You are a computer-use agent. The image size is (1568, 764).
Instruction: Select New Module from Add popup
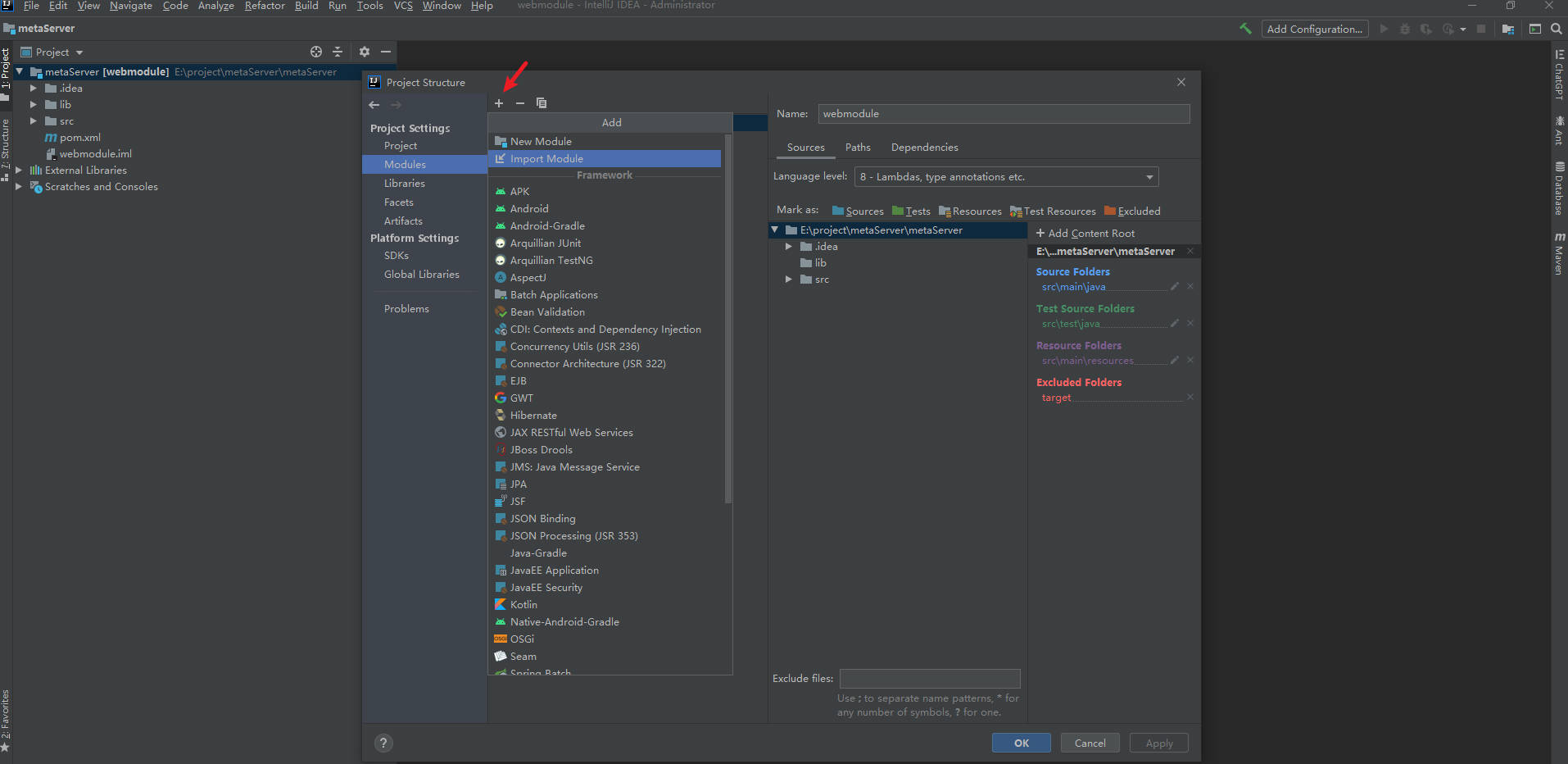click(605, 141)
